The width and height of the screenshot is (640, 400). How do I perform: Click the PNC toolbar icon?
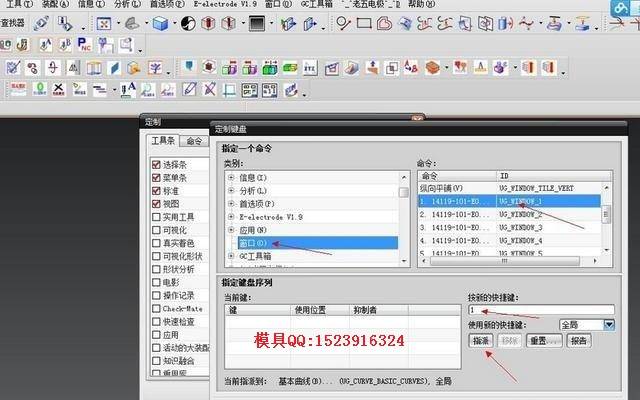click(84, 44)
